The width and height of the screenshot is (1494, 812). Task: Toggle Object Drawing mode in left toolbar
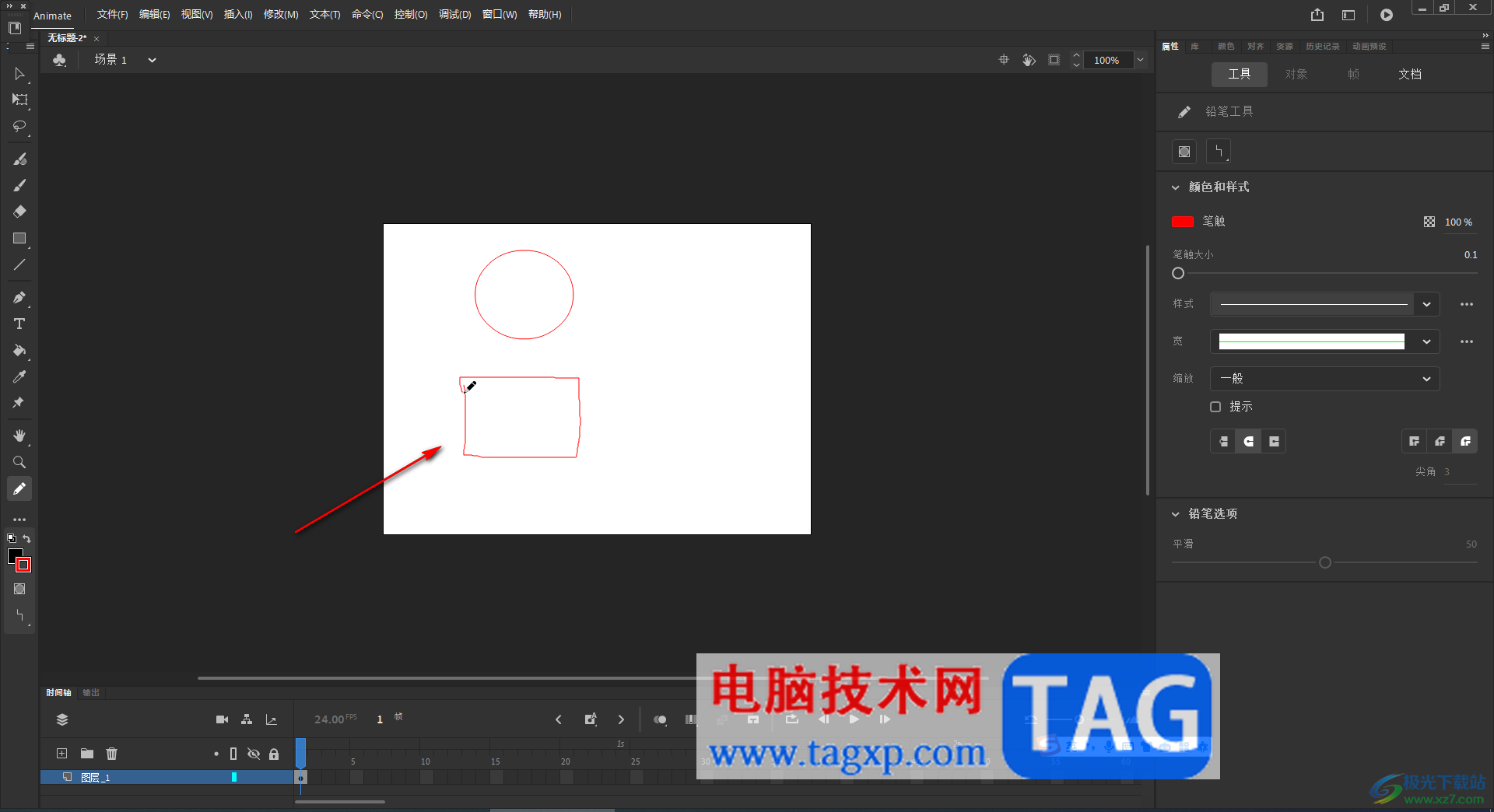(19, 589)
